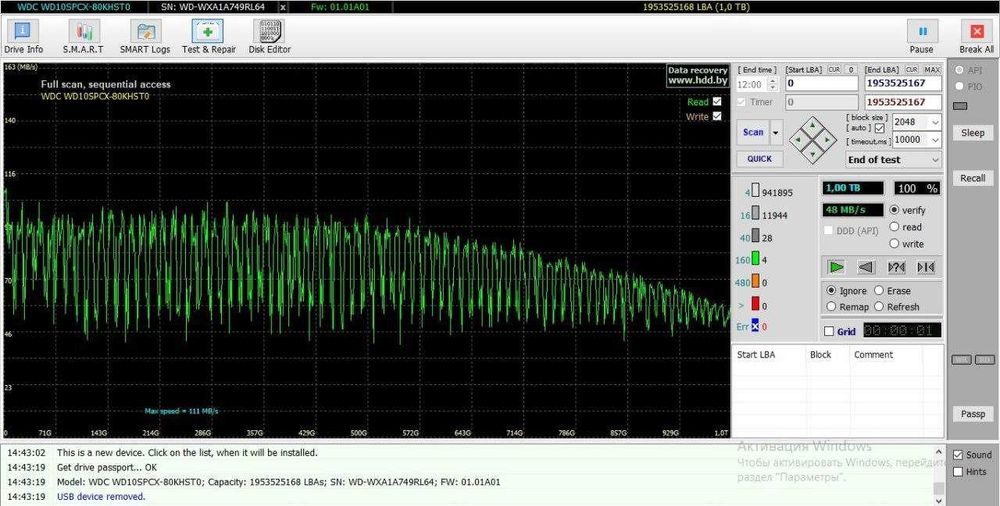The width and height of the screenshot is (1000, 506).
Task: Click the dark gray 40 ms block swatch
Action: pyautogui.click(x=755, y=235)
